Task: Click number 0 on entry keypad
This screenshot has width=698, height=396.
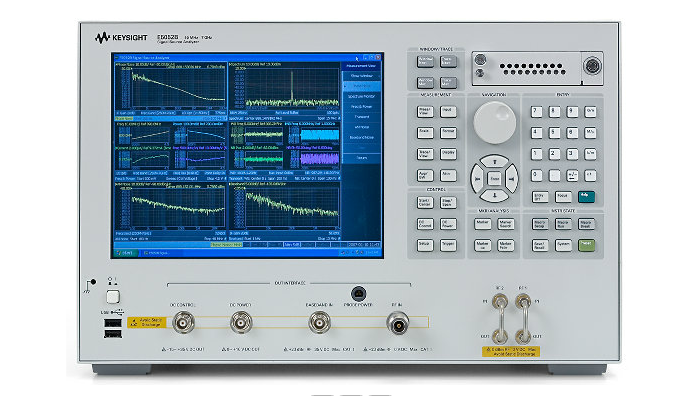Action: pos(537,175)
